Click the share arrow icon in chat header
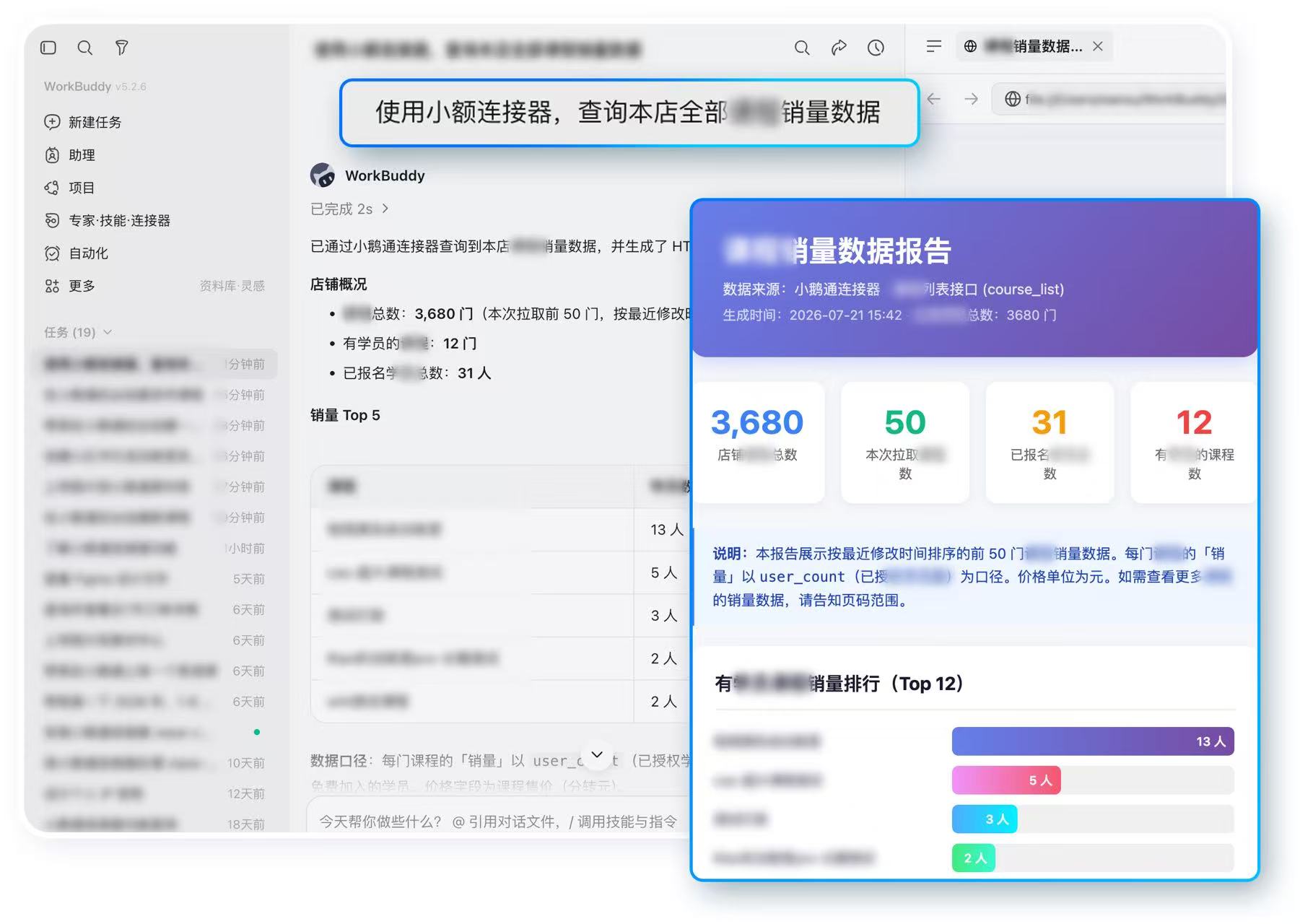Image resolution: width=1300 pixels, height=924 pixels. click(x=839, y=48)
